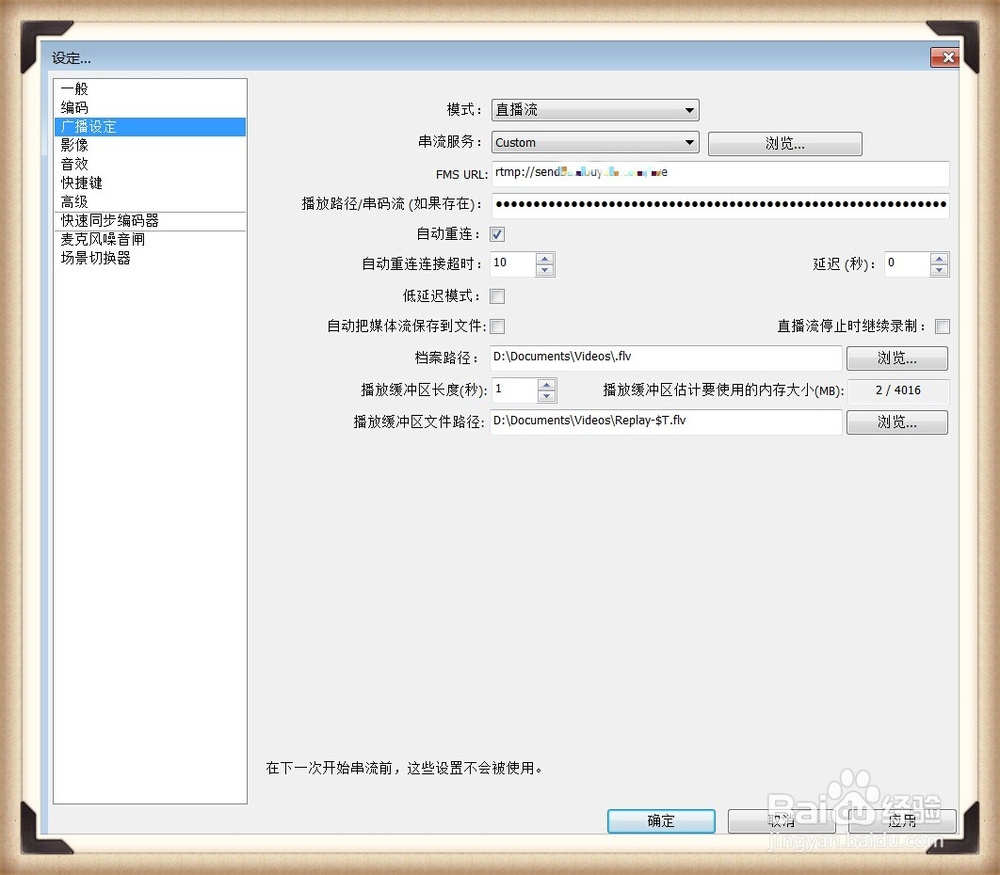1000x875 pixels.
Task: Focus the FMS URL input field
Action: point(720,173)
